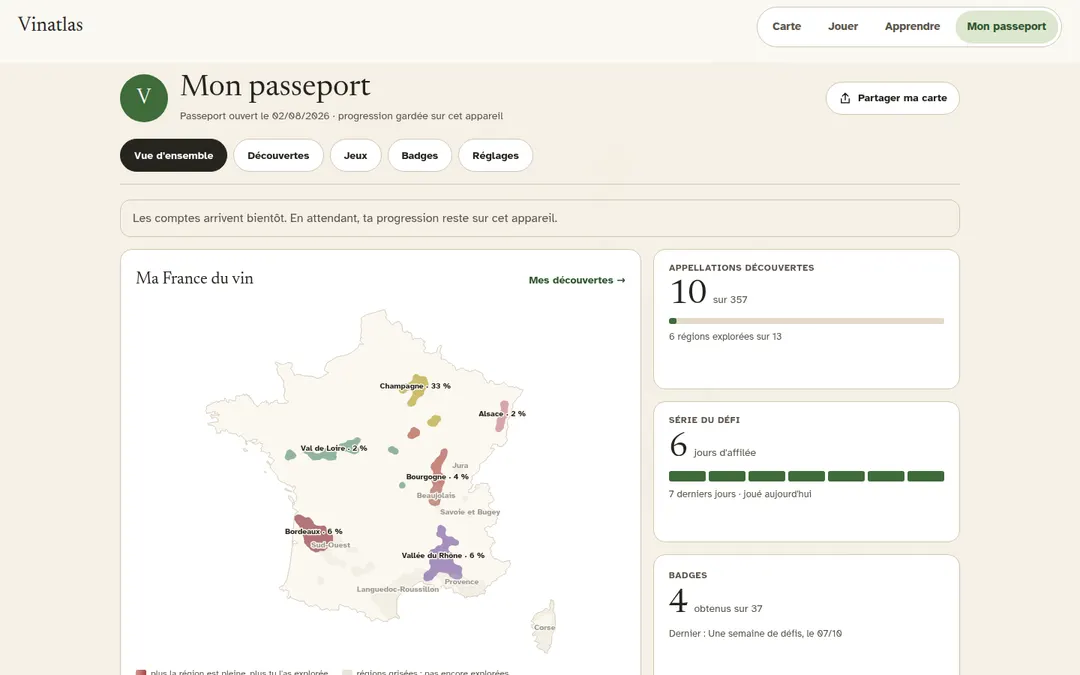Image resolution: width=1080 pixels, height=675 pixels.
Task: Click the Partager ma carte label
Action: click(902, 98)
